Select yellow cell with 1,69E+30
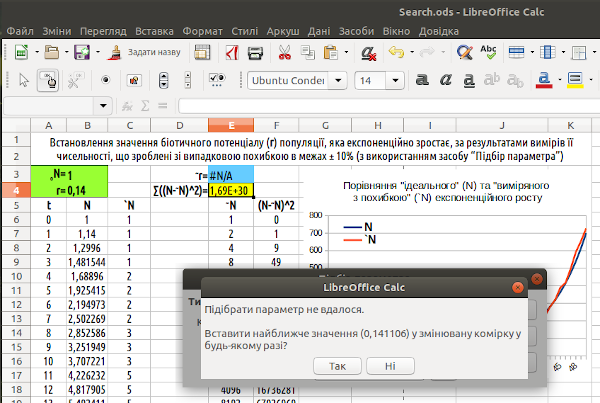Image resolution: width=600 pixels, height=403 pixels. coord(231,190)
